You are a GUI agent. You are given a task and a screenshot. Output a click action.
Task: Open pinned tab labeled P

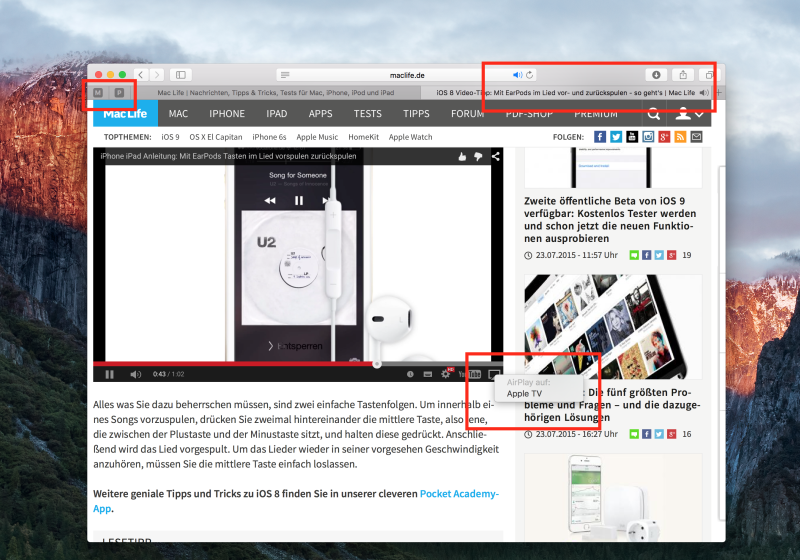point(119,92)
